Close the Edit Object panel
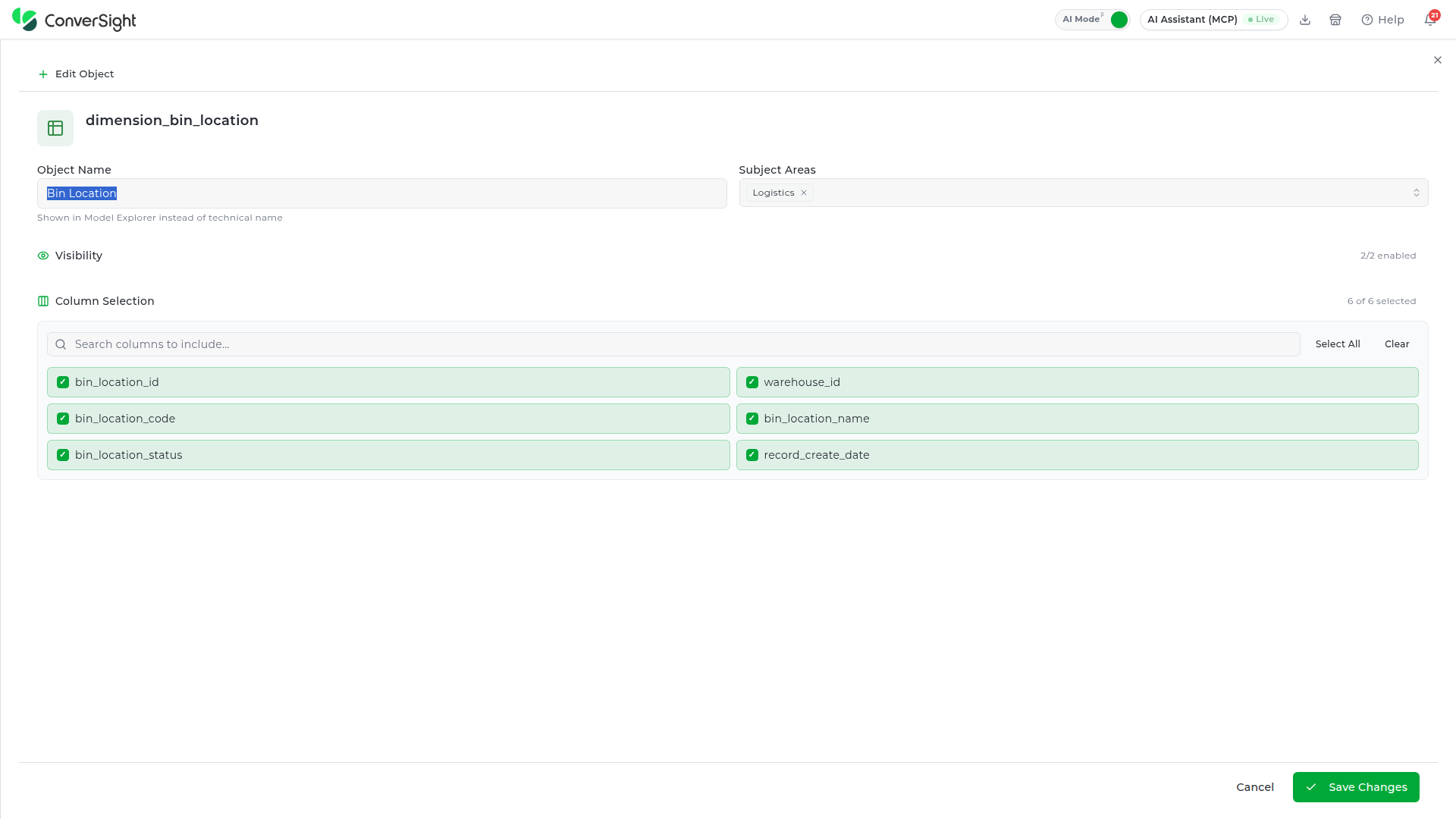Screen dimensions: 1456x819 tap(1437, 60)
